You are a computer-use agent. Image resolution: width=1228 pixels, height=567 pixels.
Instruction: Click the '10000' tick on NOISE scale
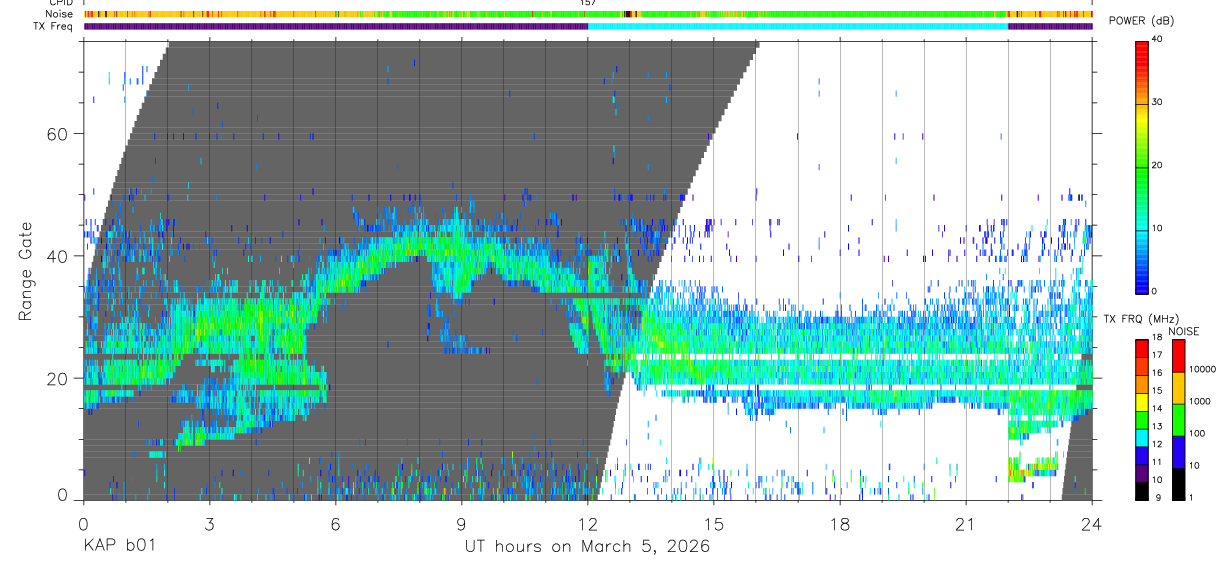point(1203,369)
